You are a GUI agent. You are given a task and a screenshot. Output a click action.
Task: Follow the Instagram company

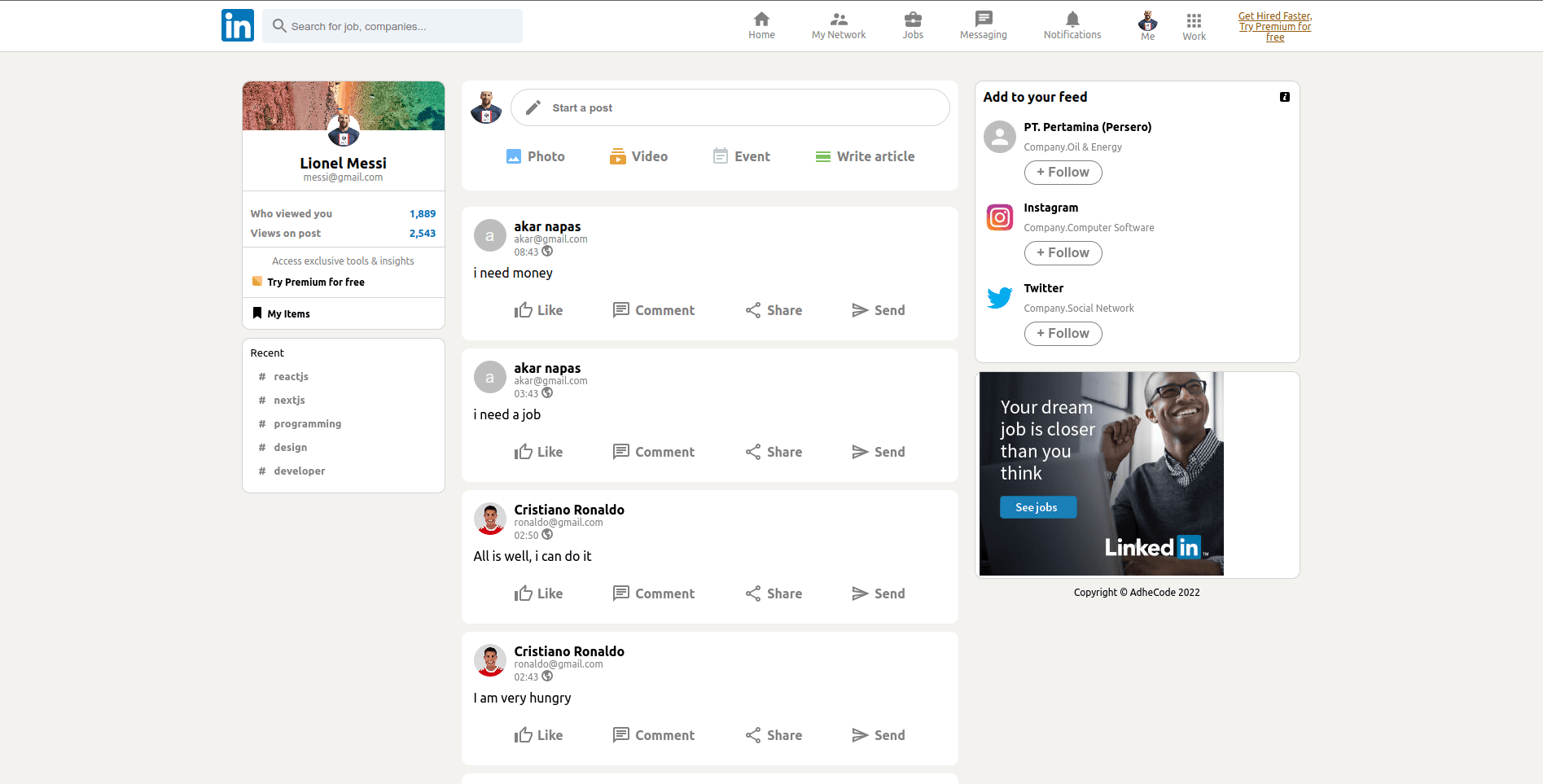(x=1063, y=253)
